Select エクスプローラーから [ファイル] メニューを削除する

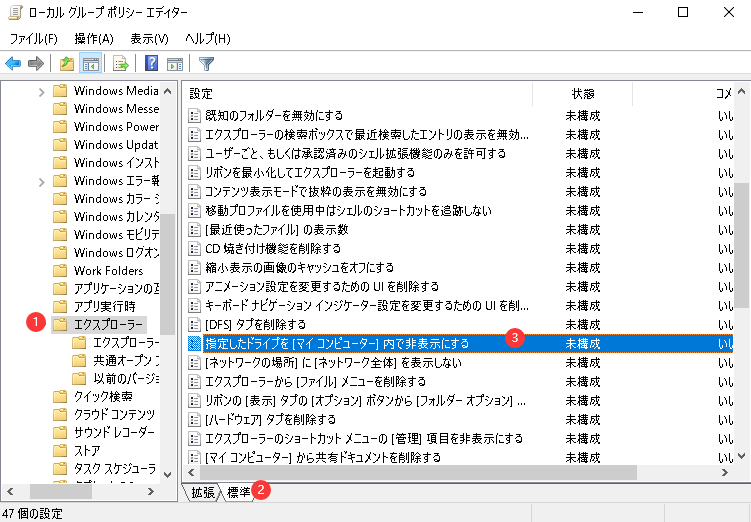click(315, 381)
